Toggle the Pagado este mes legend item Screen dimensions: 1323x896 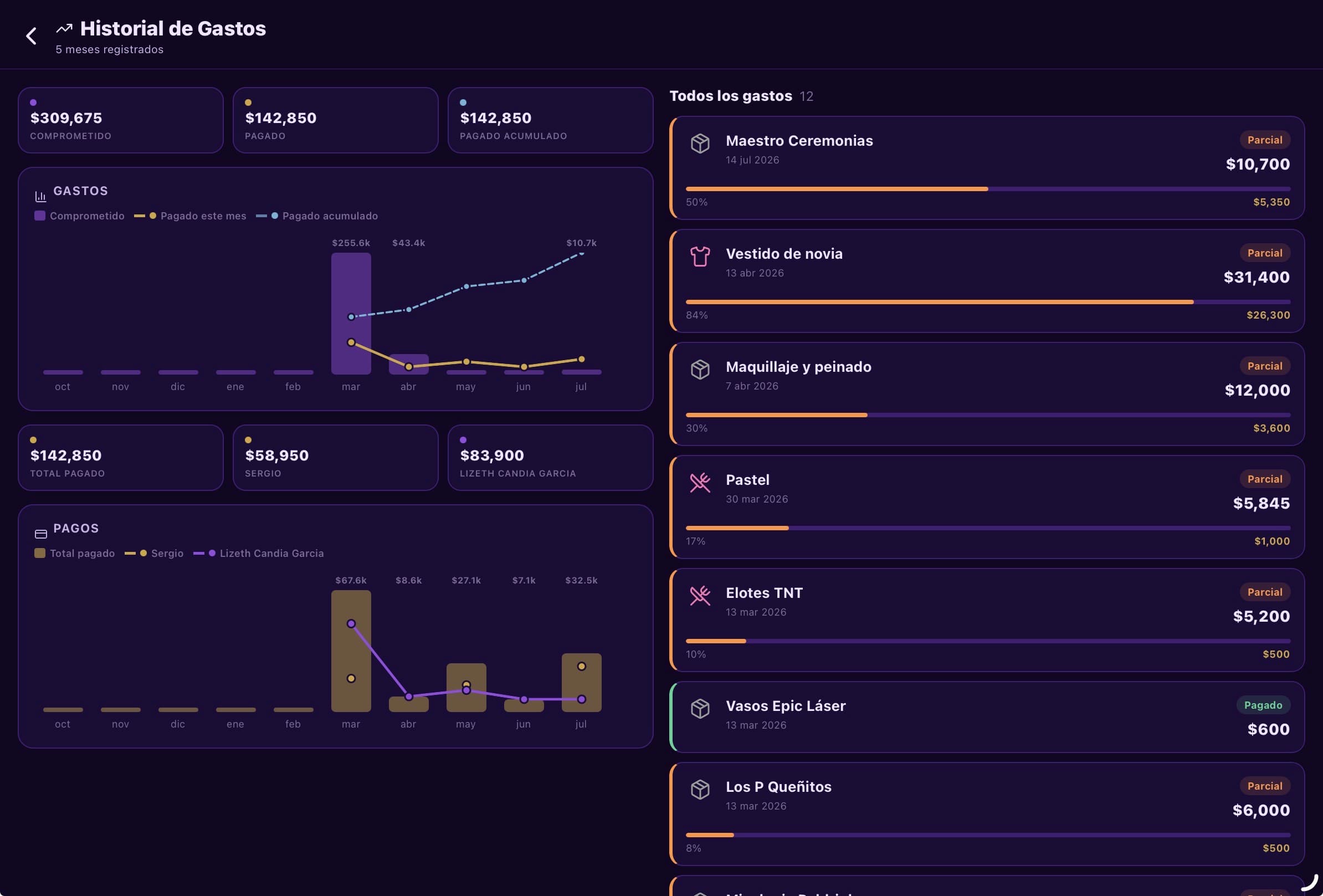[190, 216]
